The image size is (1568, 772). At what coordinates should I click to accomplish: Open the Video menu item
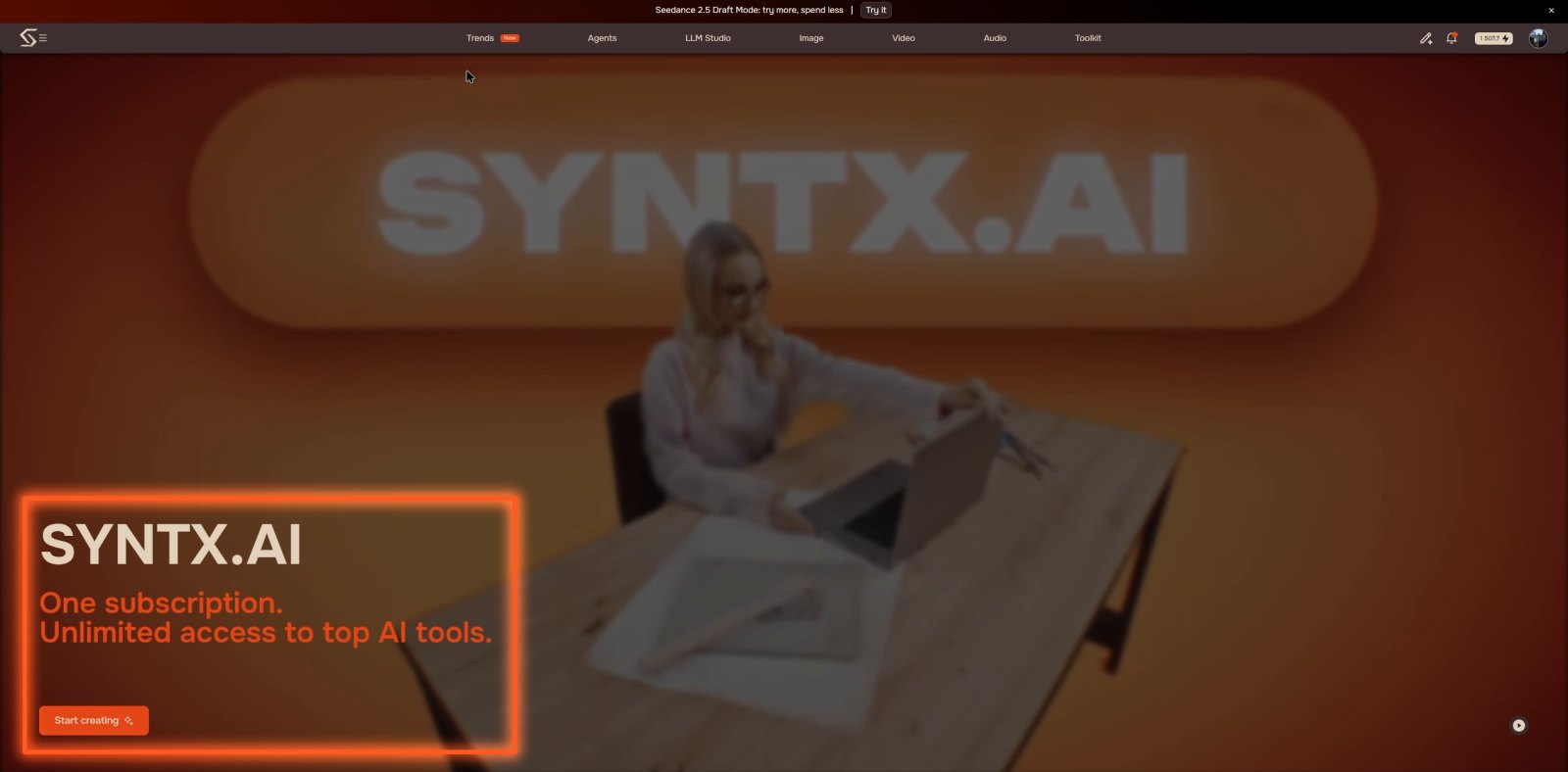tap(904, 38)
